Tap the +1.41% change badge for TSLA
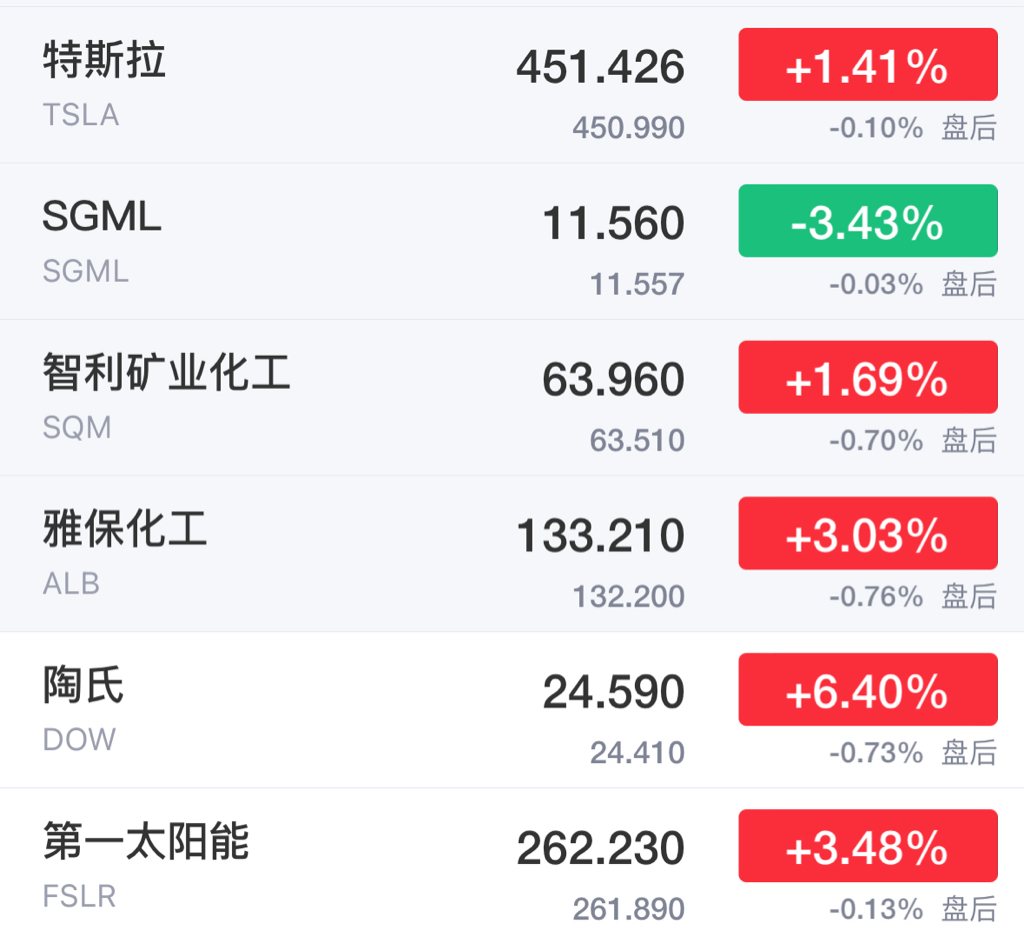This screenshot has height=945, width=1024. [x=868, y=65]
